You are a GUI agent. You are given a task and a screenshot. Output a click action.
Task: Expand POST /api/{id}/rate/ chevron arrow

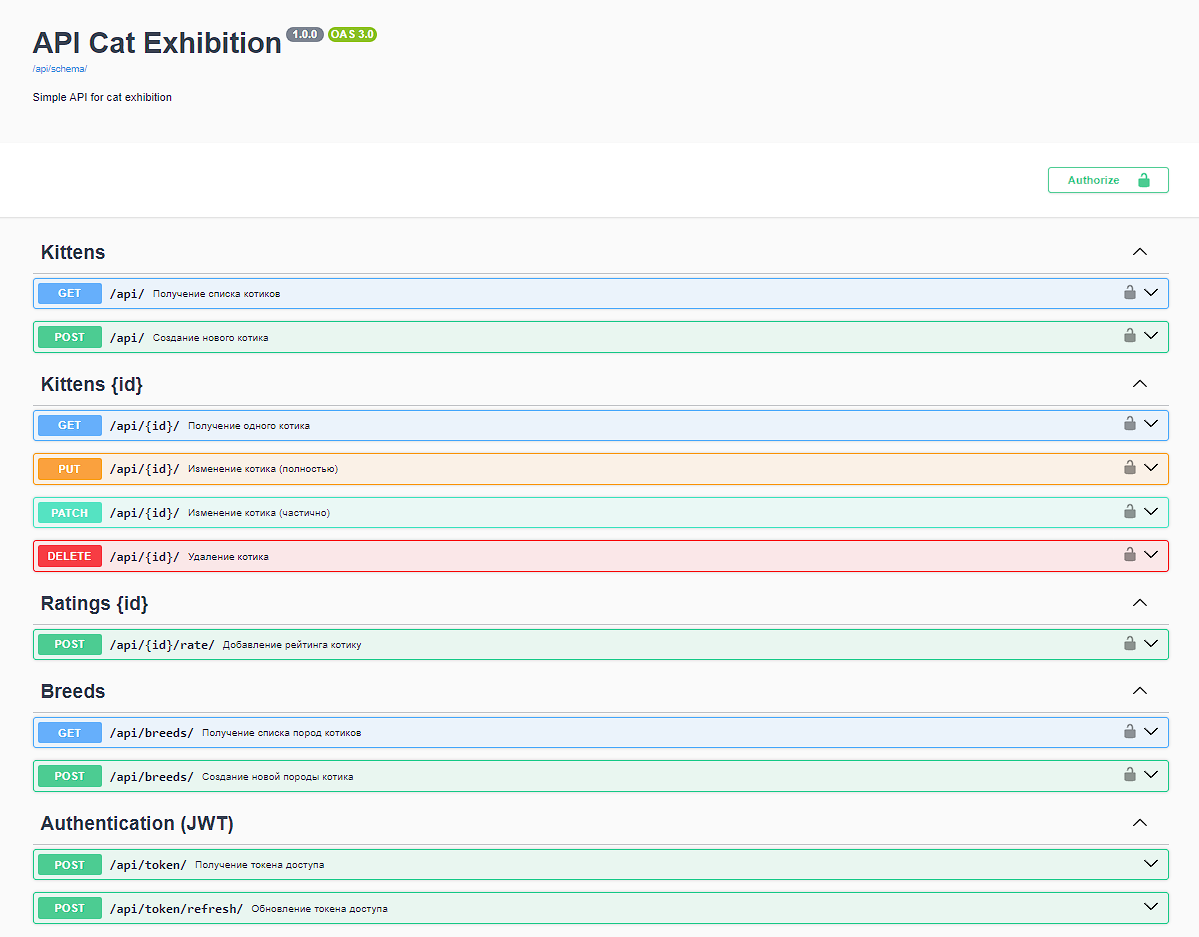1151,643
